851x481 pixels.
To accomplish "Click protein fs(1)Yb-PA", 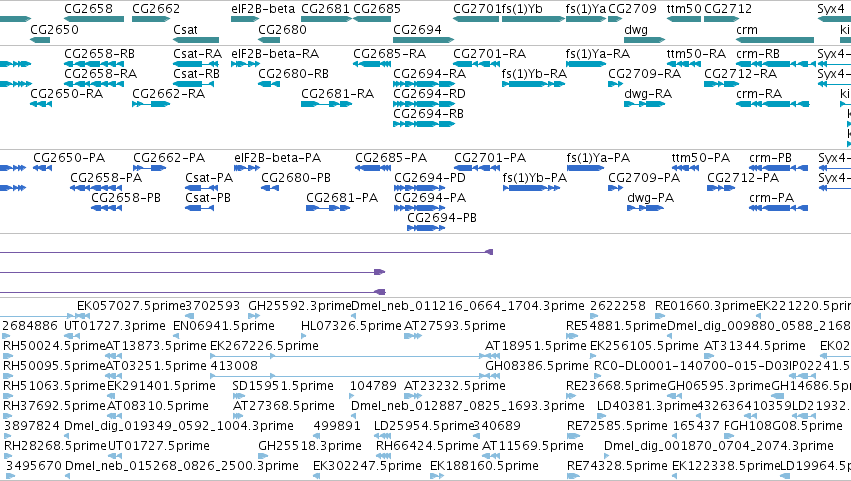I will (531, 188).
